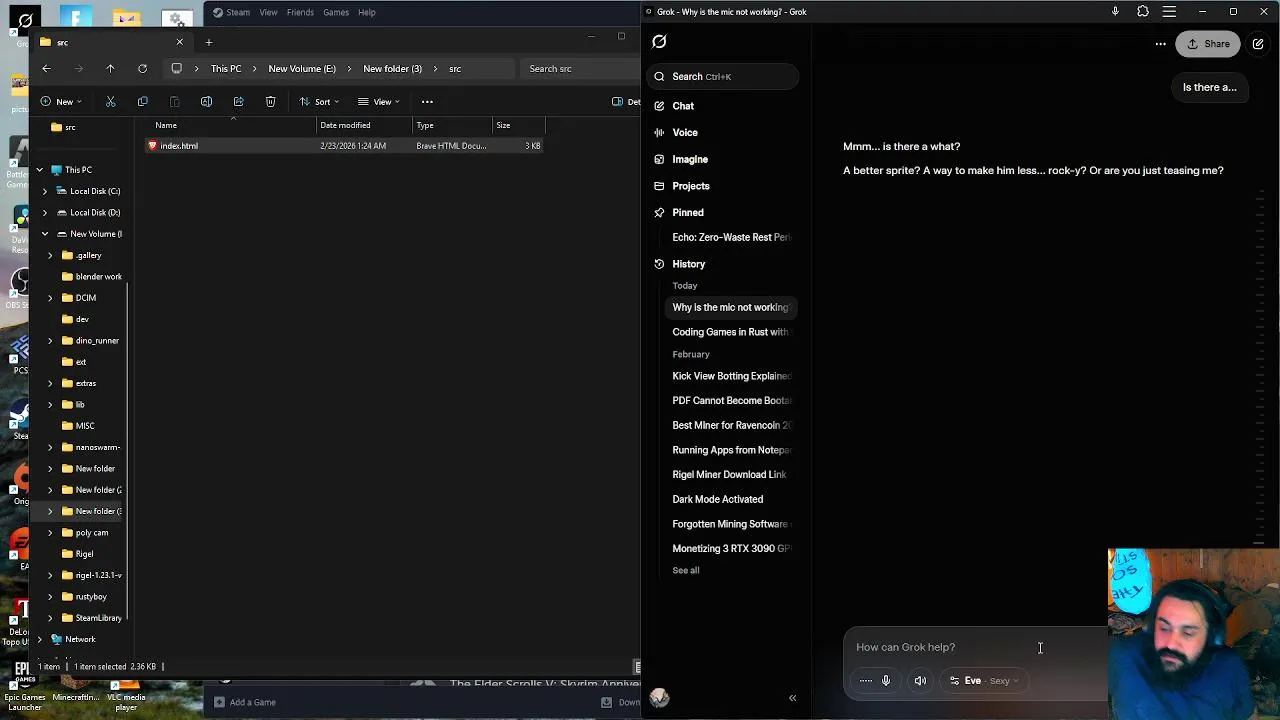
Task: Collapse the Grok sidebar with double chevron
Action: 792,698
